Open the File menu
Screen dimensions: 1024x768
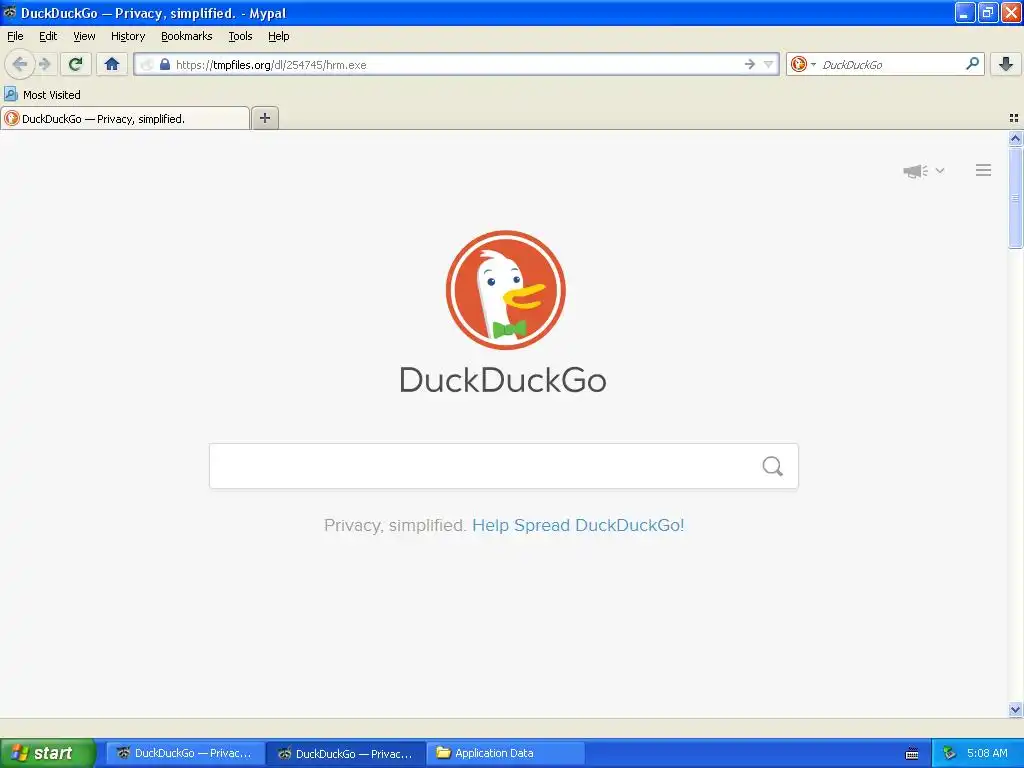15,36
